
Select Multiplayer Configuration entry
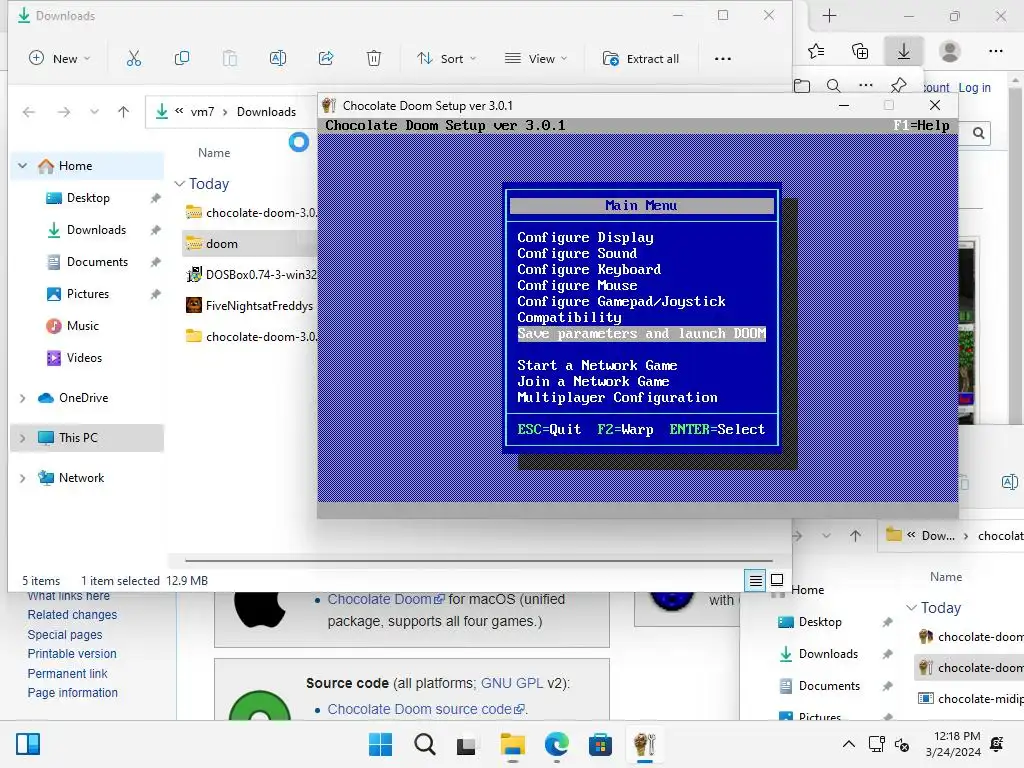pyautogui.click(x=617, y=398)
